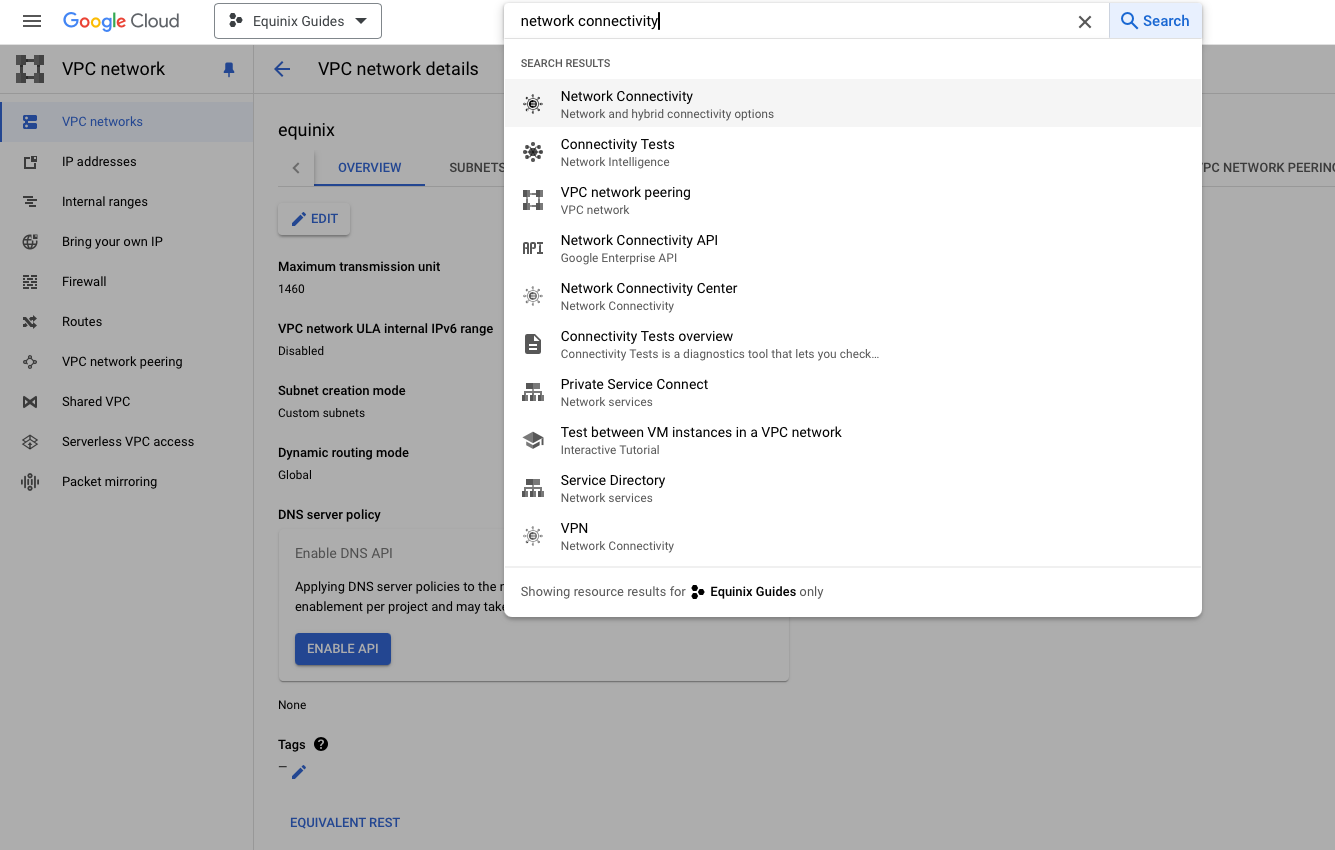This screenshot has width=1335, height=850.
Task: Click the Network Connectivity result icon
Action: [533, 104]
